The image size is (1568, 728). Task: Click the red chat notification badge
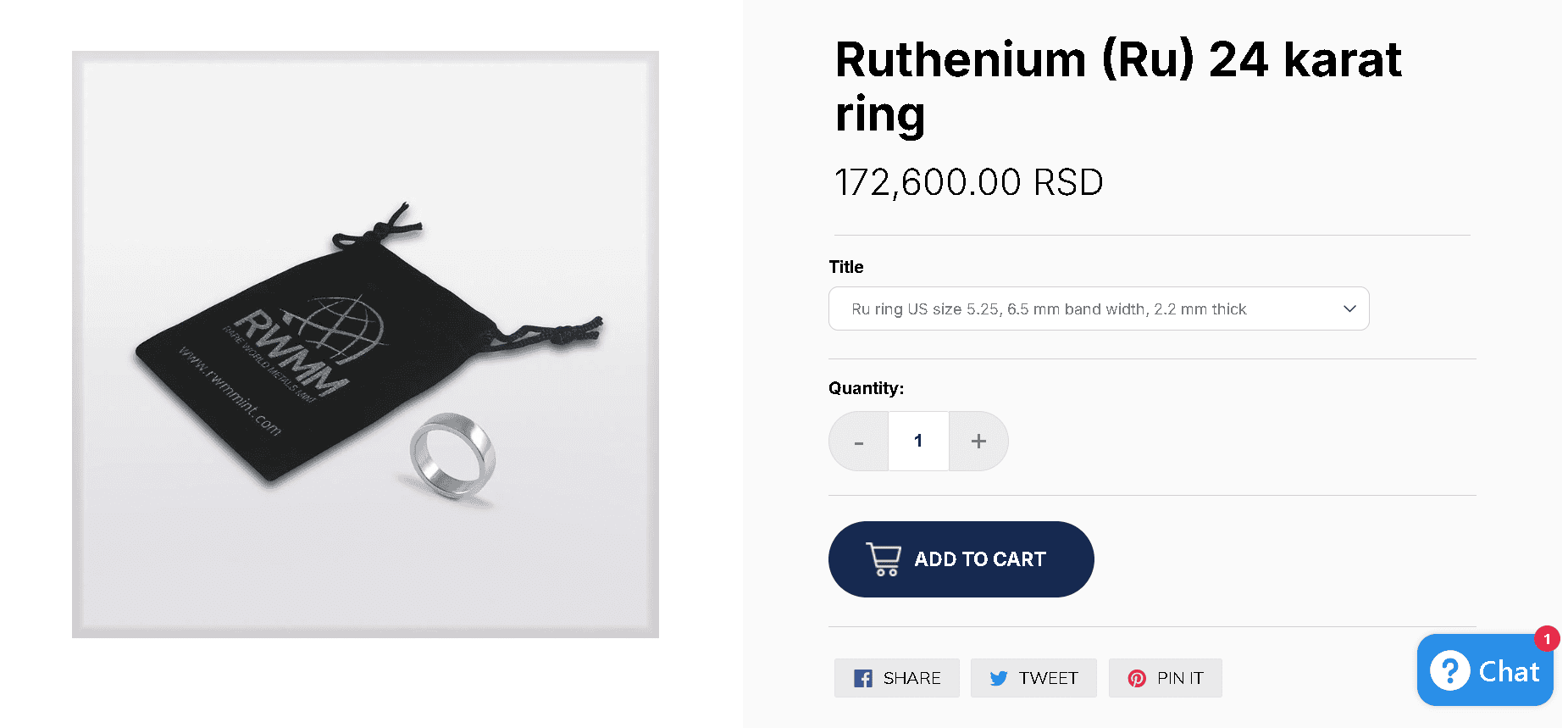[x=1547, y=638]
